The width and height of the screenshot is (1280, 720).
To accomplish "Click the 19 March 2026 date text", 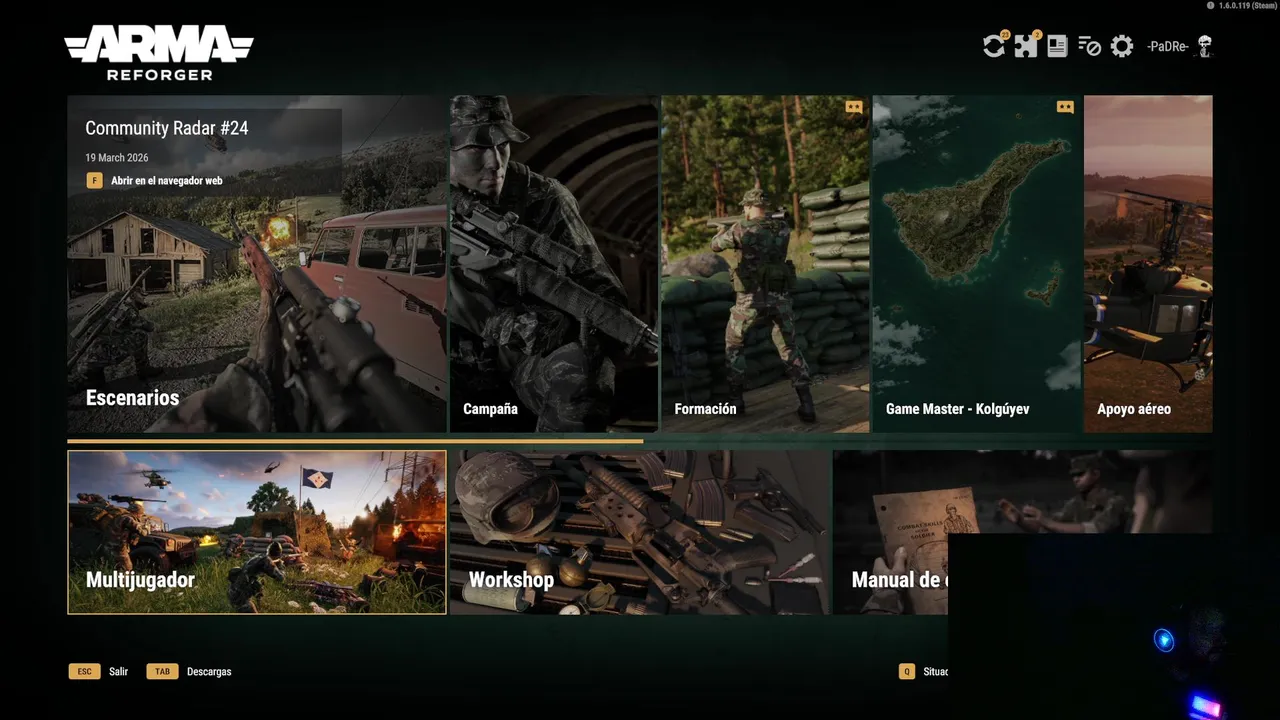I will [x=119, y=158].
